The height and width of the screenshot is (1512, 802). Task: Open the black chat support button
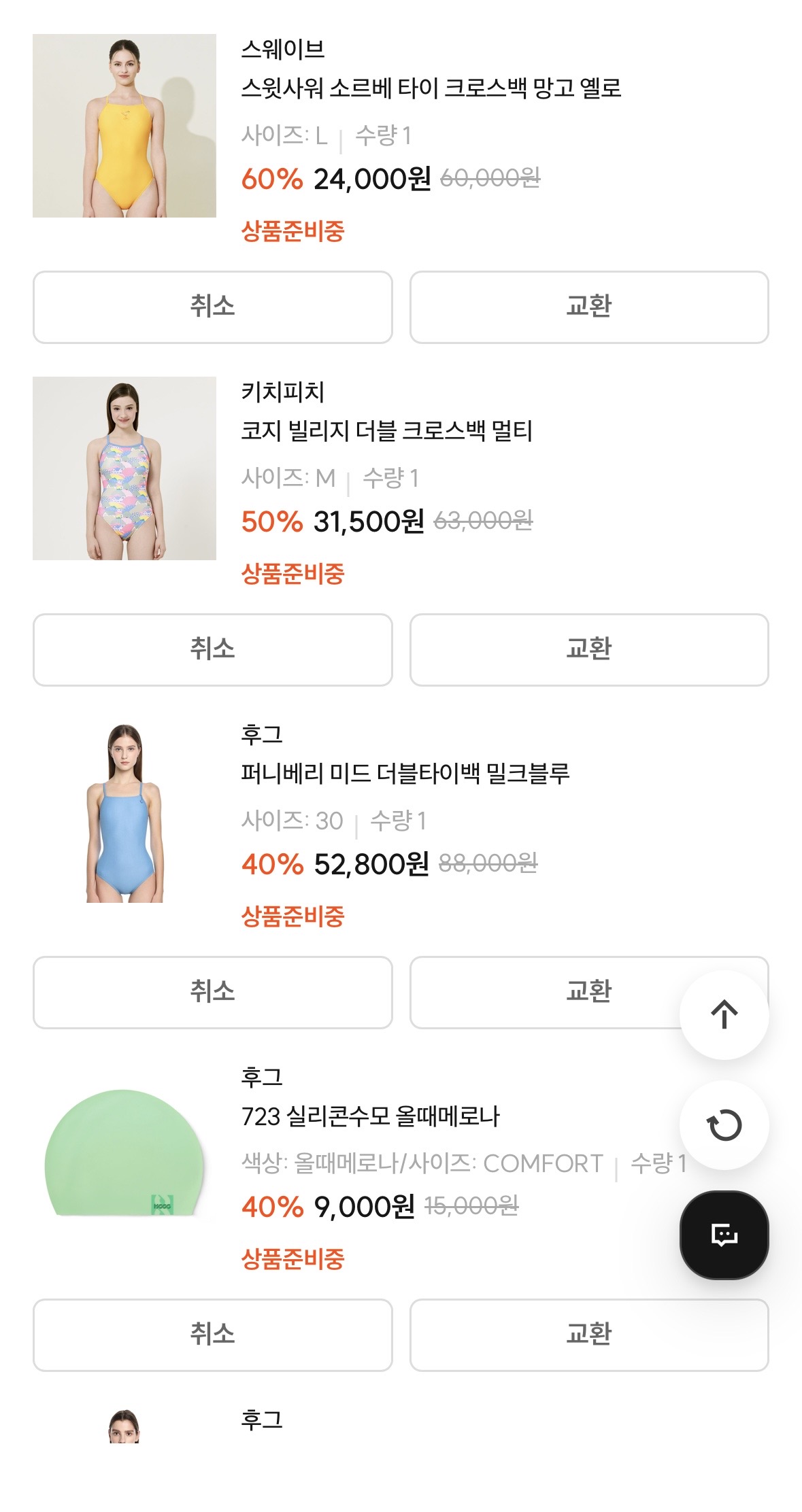click(724, 1235)
